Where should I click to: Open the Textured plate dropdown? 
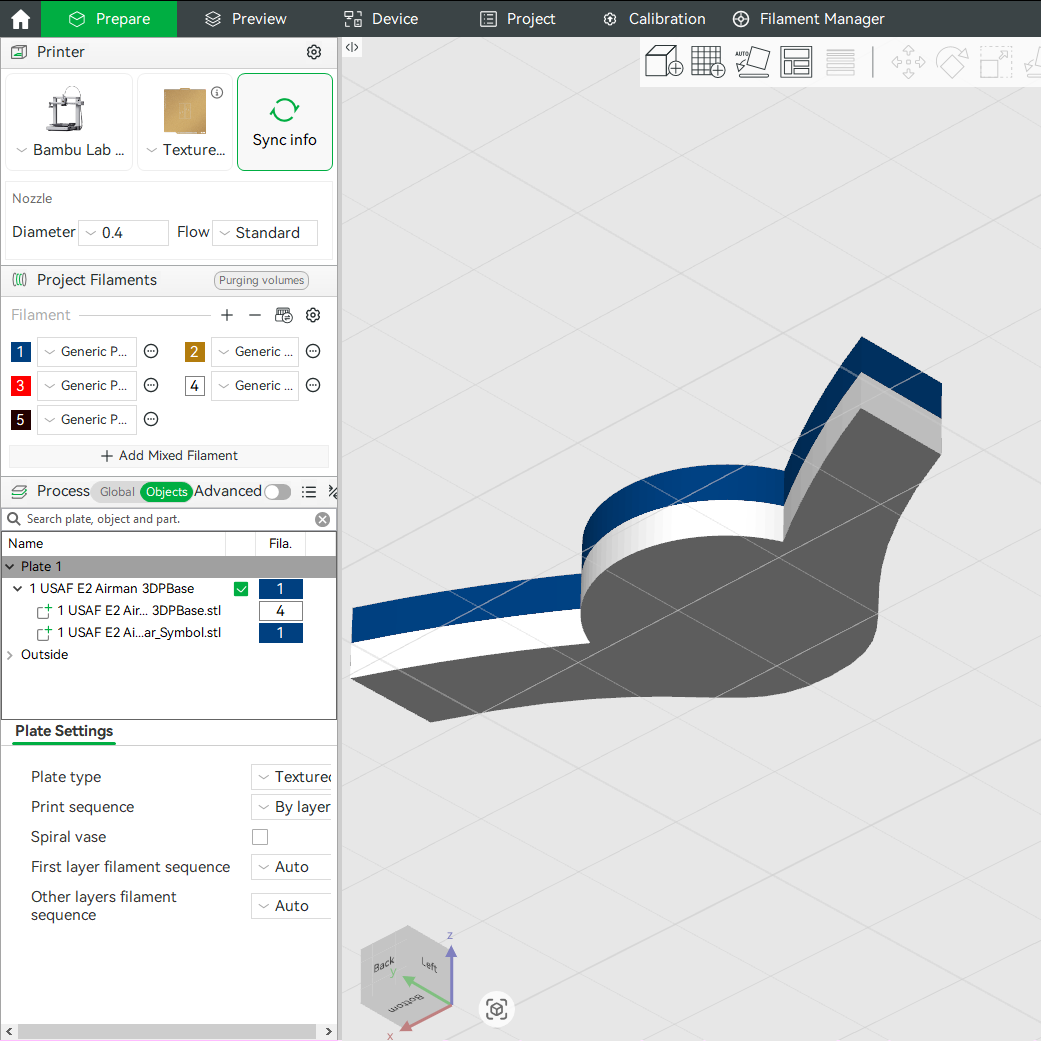pyautogui.click(x=185, y=150)
